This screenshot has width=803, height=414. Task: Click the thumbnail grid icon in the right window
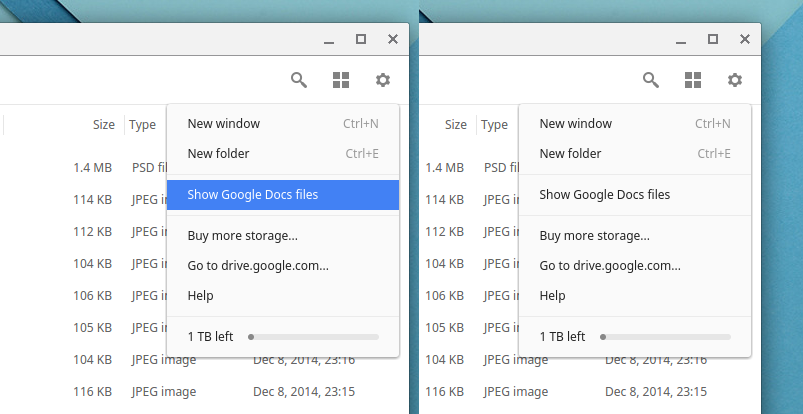693,80
